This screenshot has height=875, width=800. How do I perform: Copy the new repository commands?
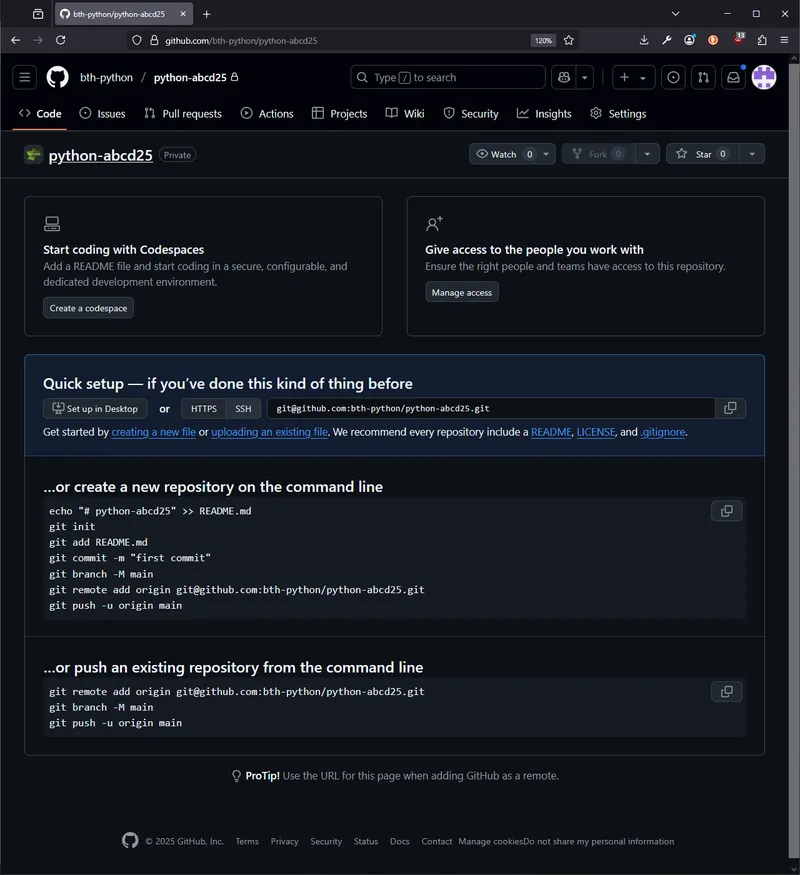click(726, 511)
